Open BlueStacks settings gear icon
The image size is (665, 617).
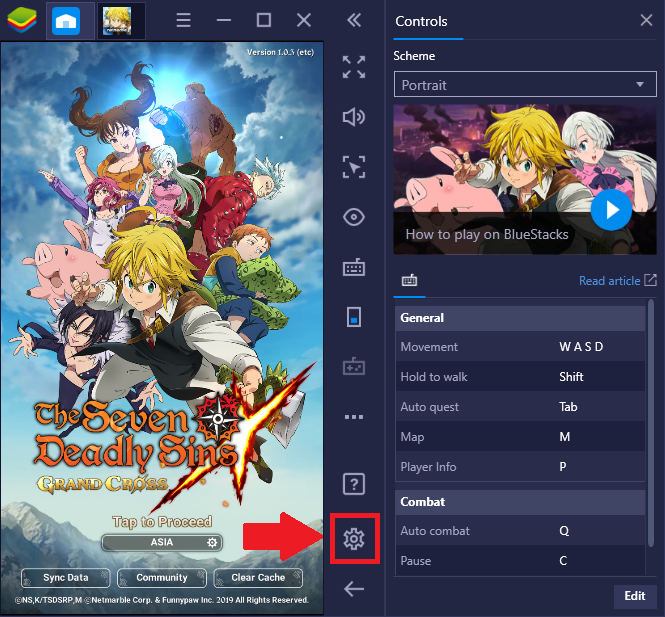(354, 539)
